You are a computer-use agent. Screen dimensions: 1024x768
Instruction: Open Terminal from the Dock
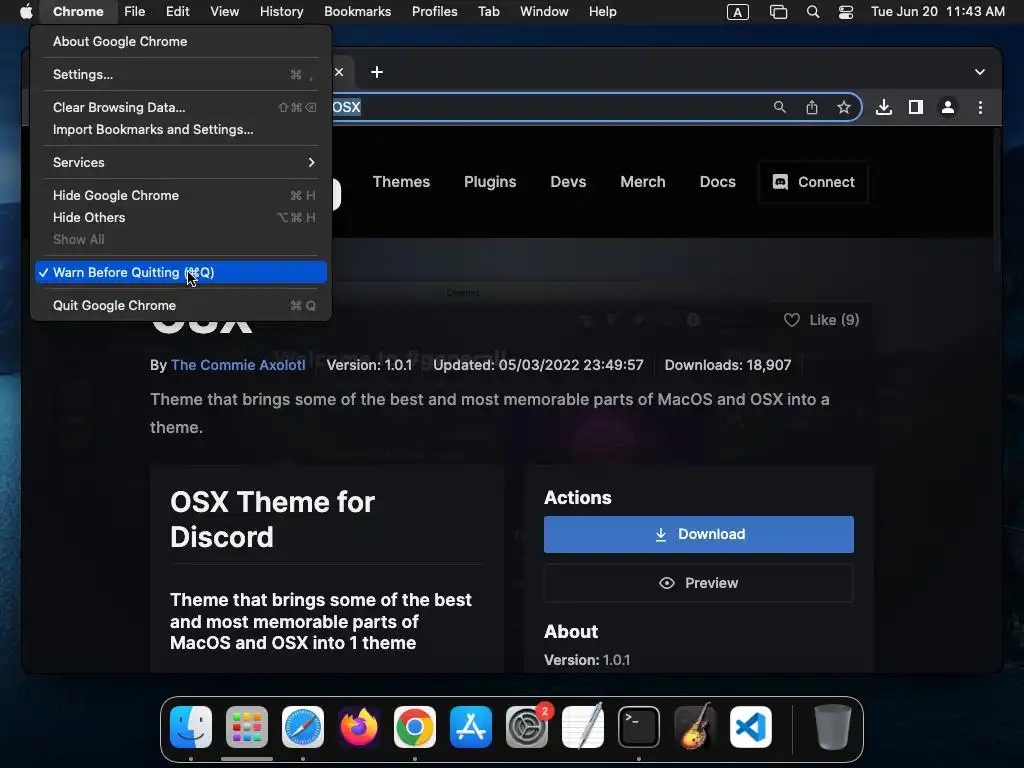pos(639,727)
